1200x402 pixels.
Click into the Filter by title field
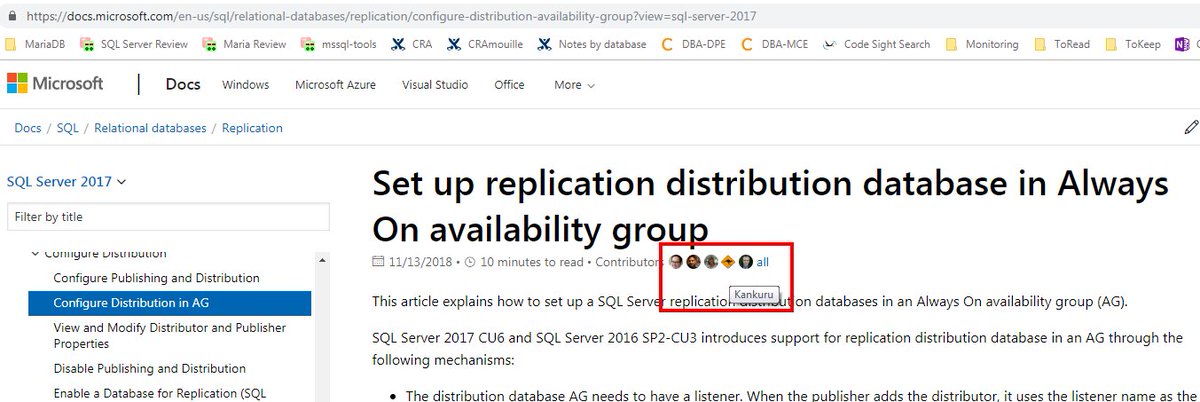(168, 217)
